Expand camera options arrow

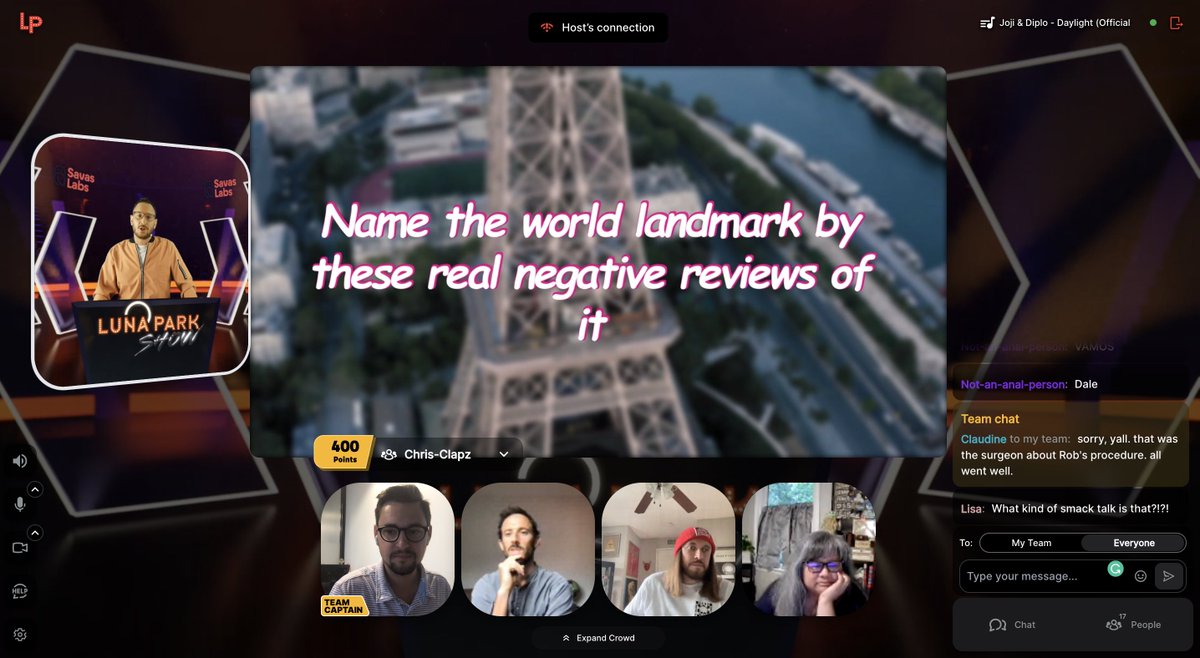(34, 532)
